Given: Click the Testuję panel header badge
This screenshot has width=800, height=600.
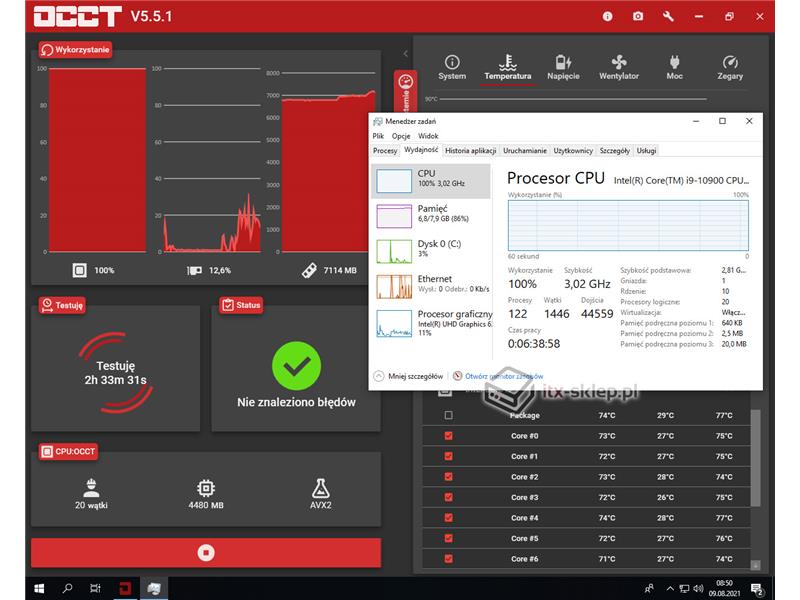Looking at the screenshot, I should (62, 305).
